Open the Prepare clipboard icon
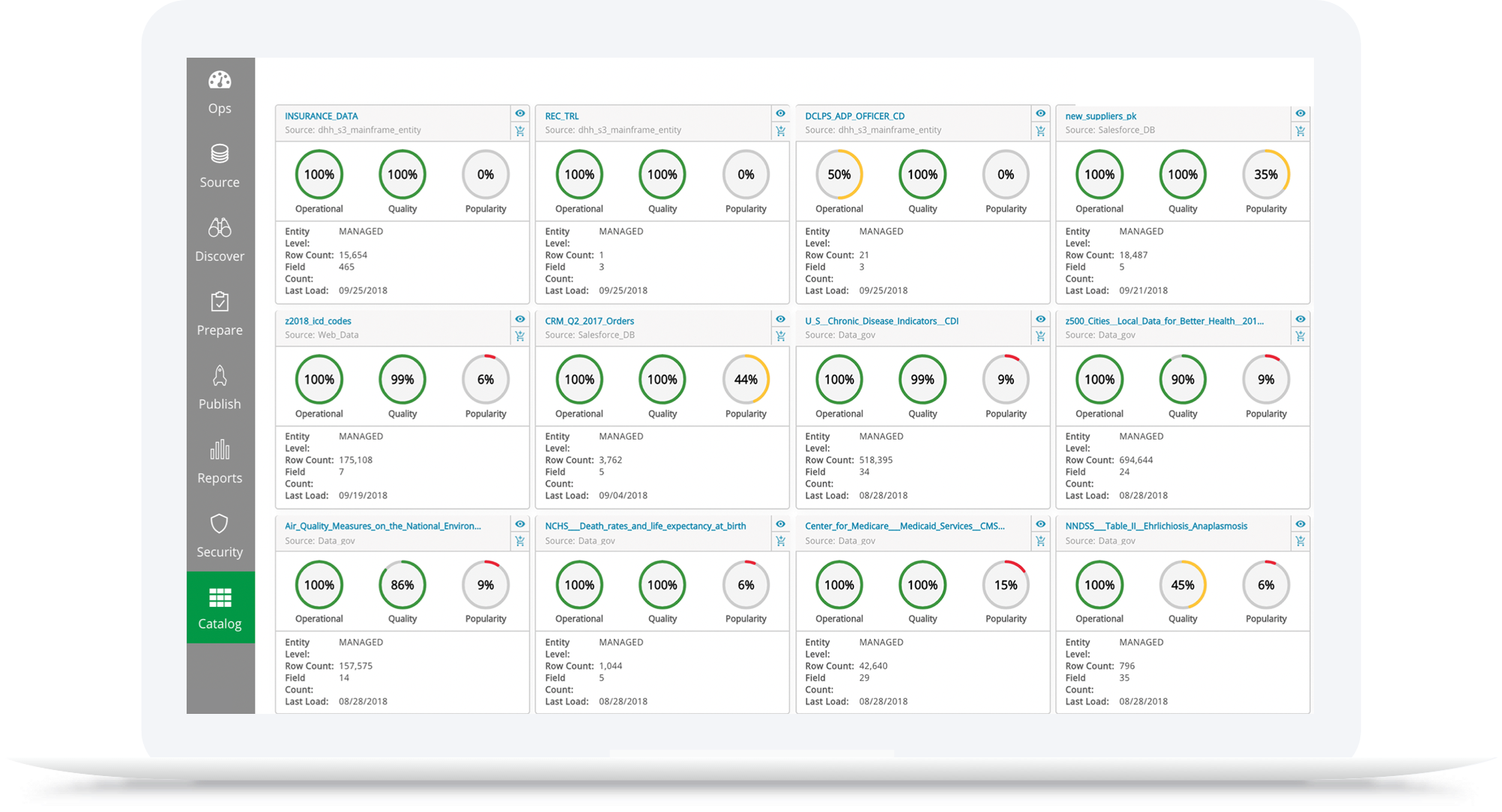The height and width of the screenshot is (812, 1502). click(220, 301)
